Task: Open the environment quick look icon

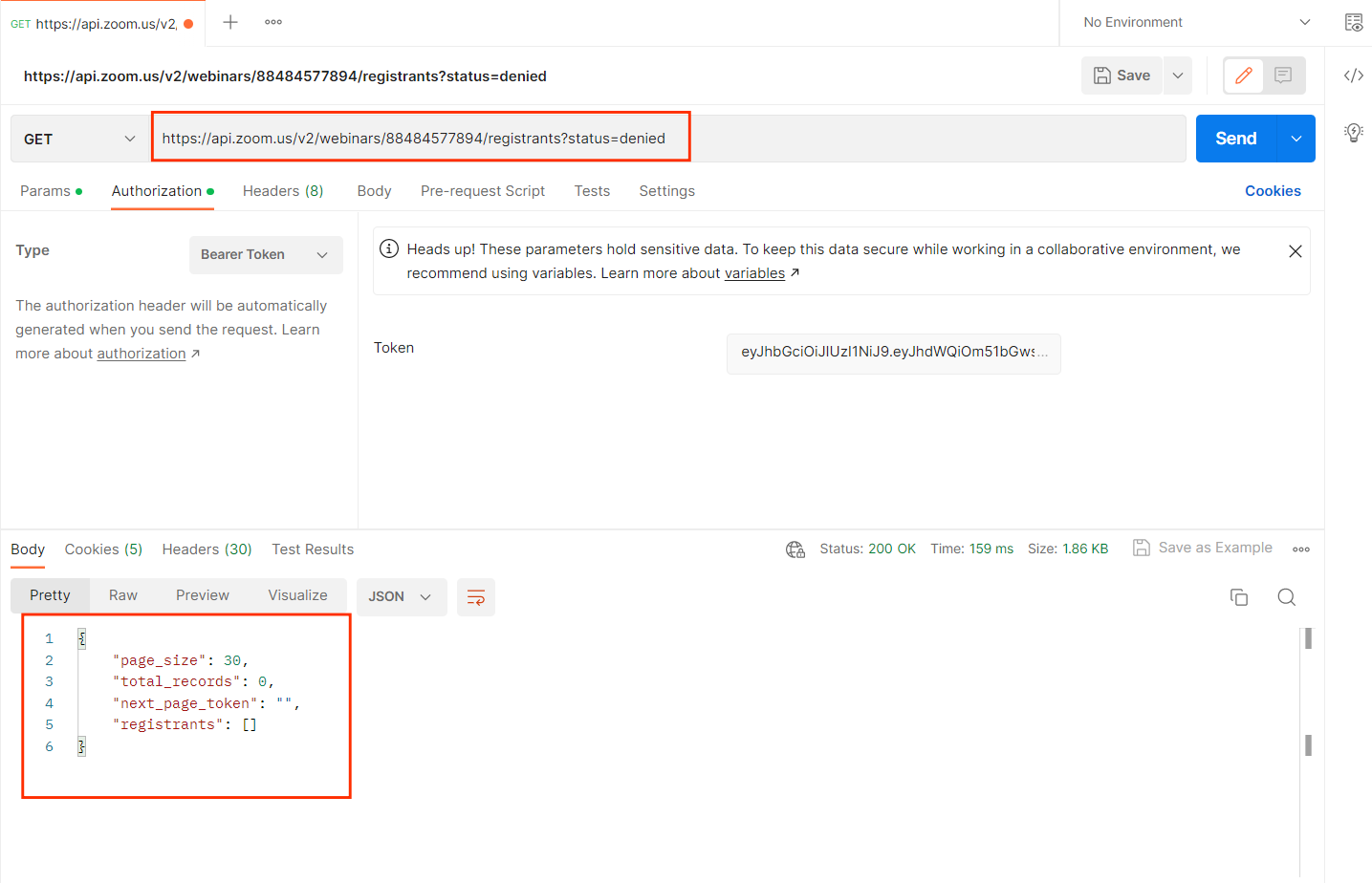Action: 1354,22
